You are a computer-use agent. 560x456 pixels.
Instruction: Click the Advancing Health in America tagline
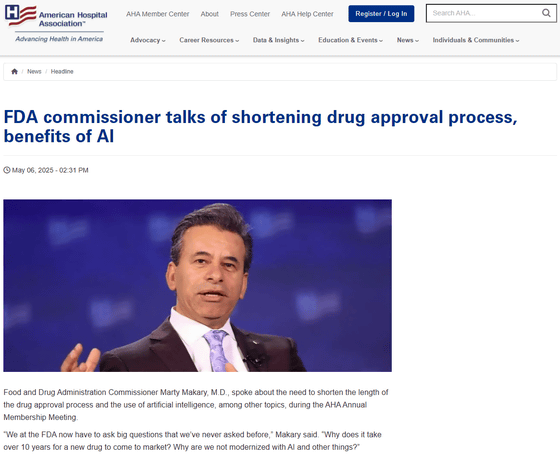point(59,39)
